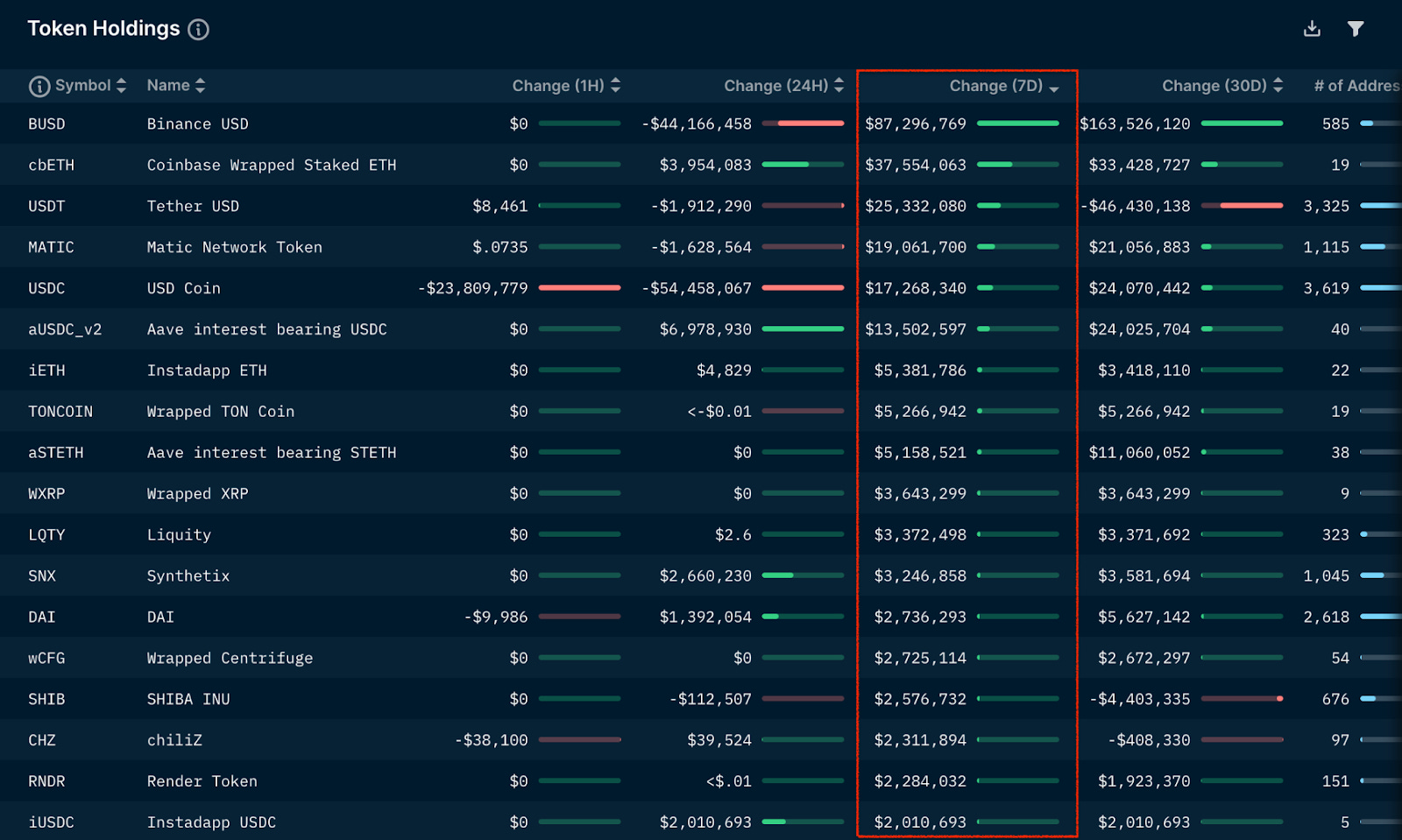Click the name Binance USD
Screen dimensions: 1402x840
pos(198,124)
